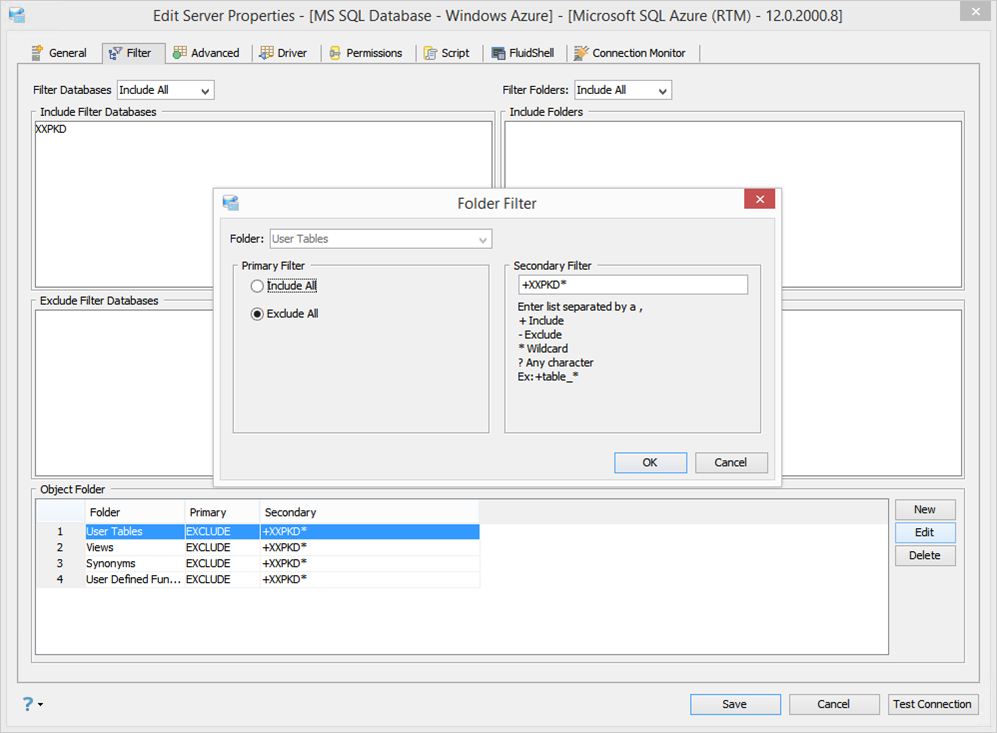Click row number 4 in Object Folder
The width and height of the screenshot is (997, 733).
point(60,579)
